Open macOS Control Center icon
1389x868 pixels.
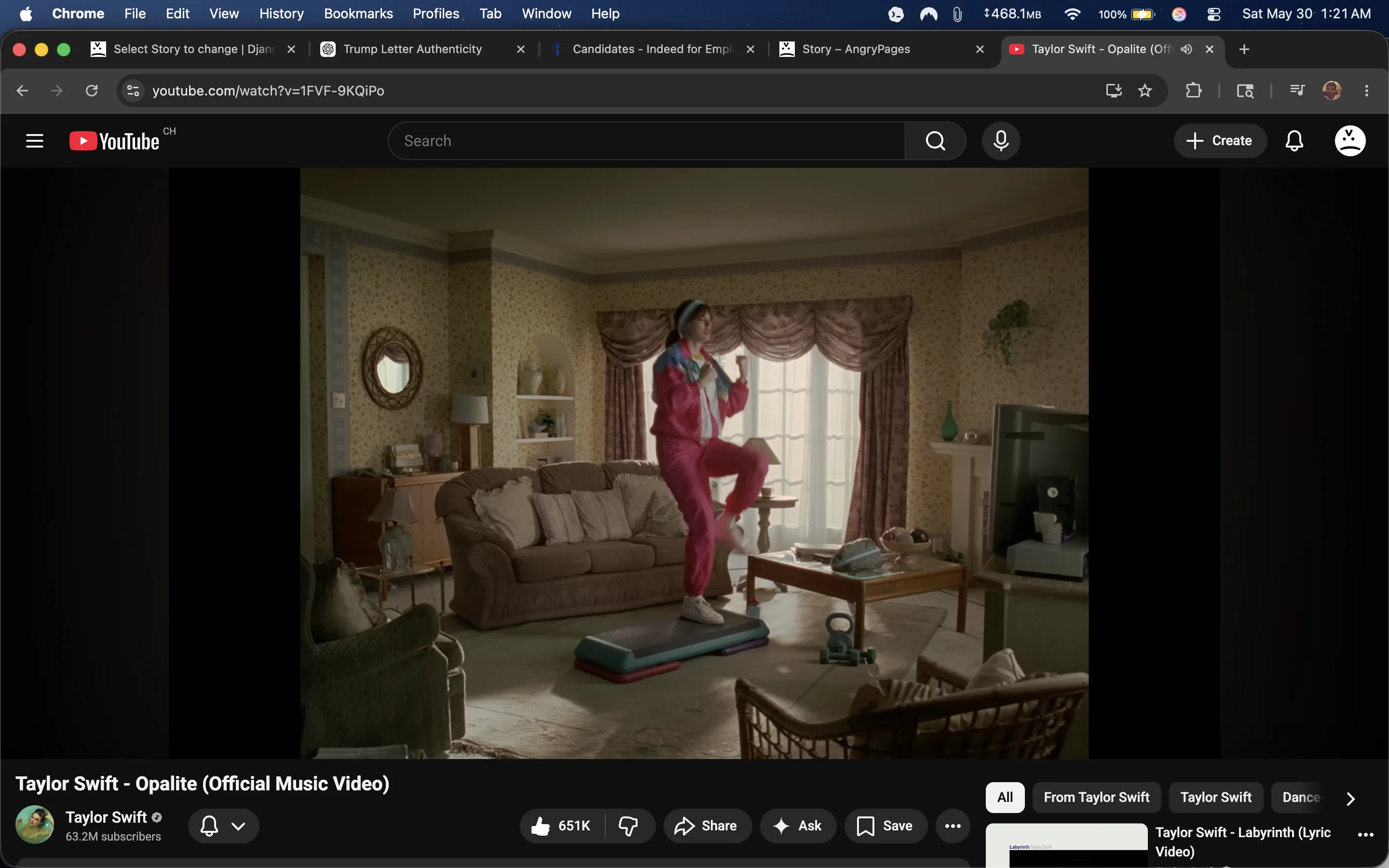[1214, 14]
